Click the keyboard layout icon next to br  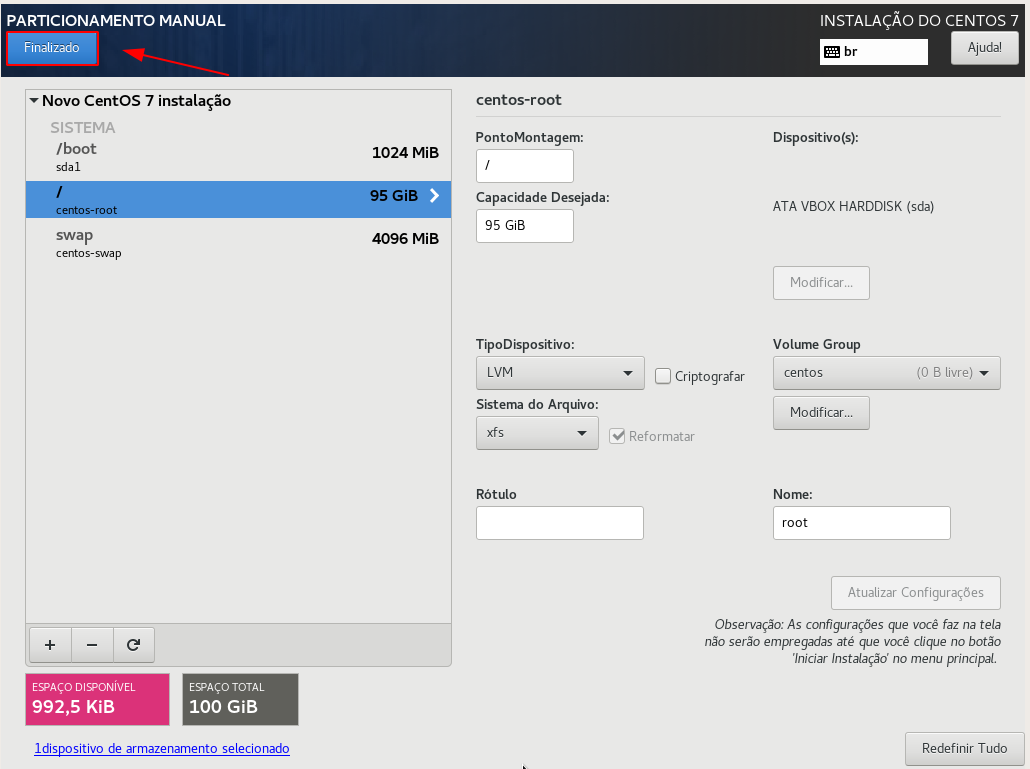832,52
